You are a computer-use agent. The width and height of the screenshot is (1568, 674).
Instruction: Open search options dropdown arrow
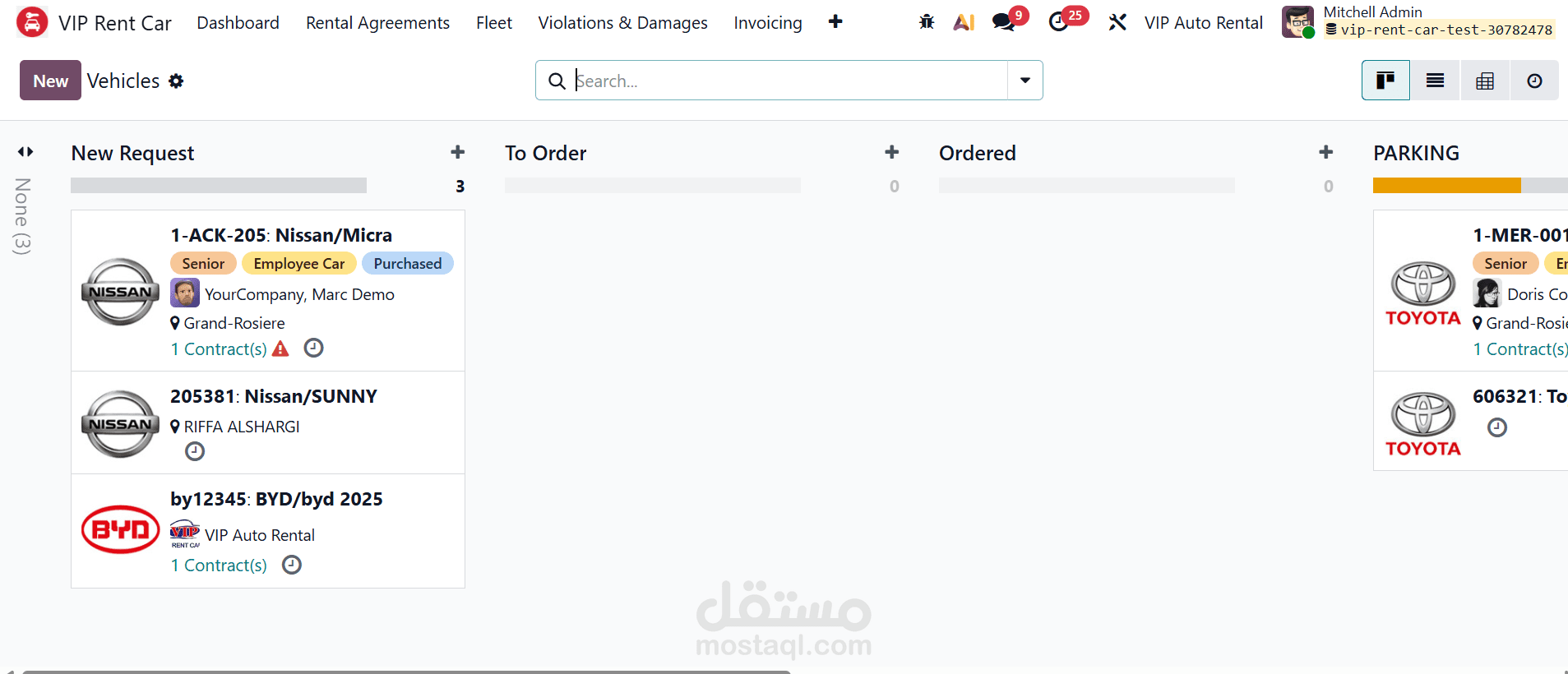click(x=1025, y=81)
